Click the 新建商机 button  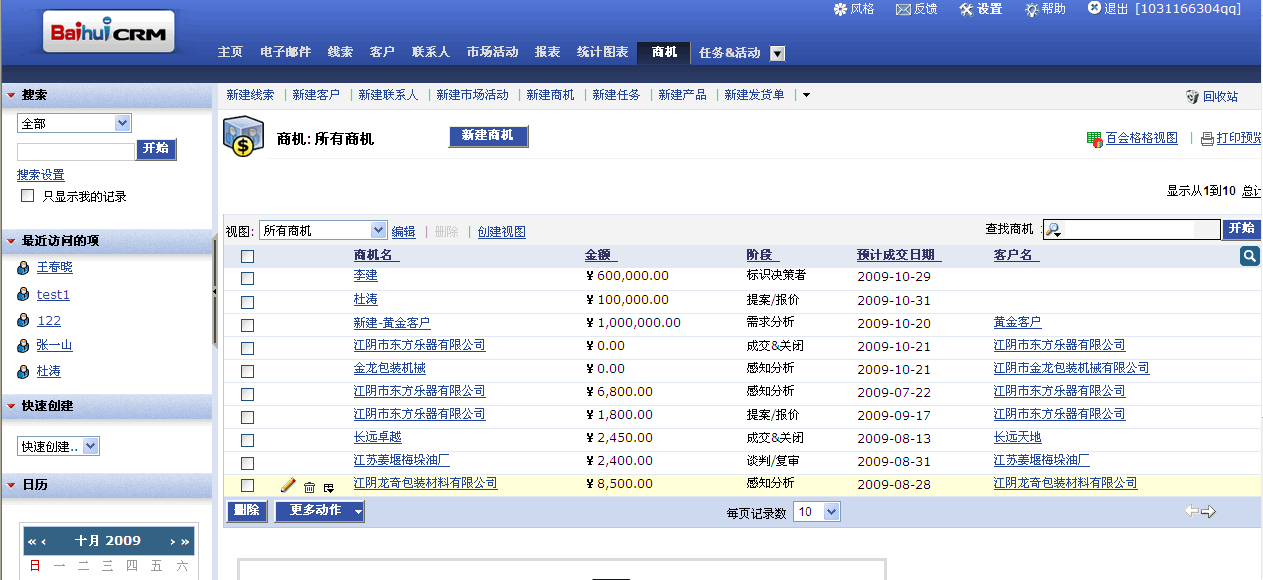point(488,136)
